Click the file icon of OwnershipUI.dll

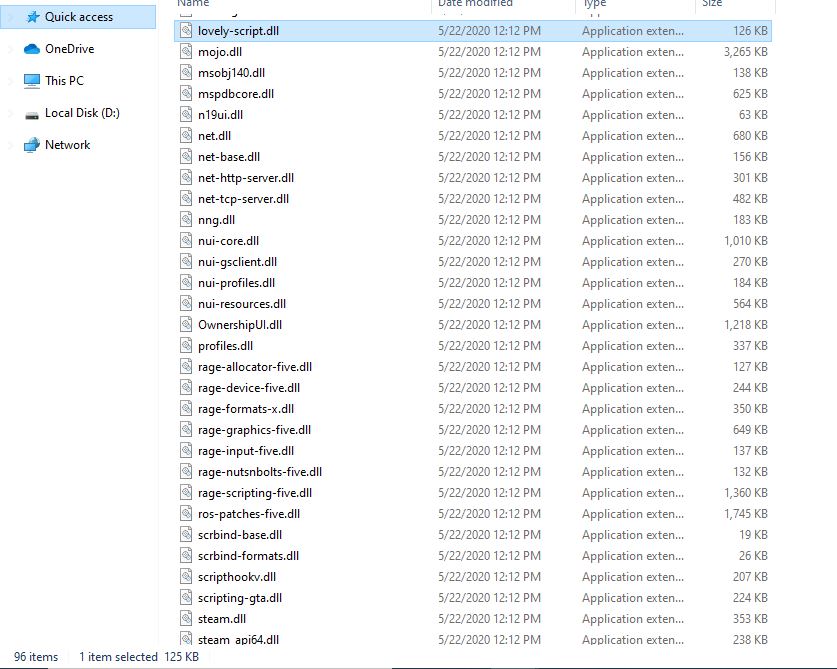point(186,324)
